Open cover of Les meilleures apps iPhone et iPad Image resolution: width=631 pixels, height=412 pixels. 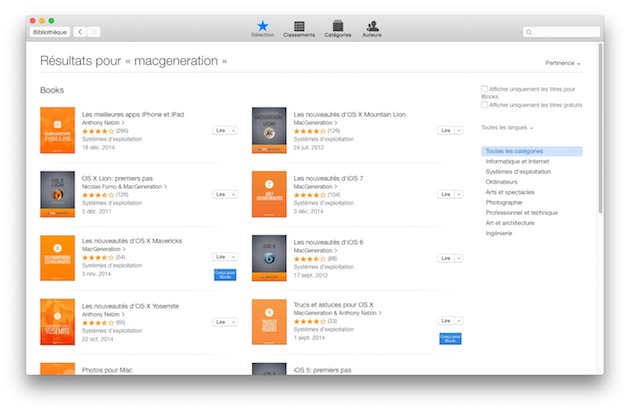tap(58, 130)
